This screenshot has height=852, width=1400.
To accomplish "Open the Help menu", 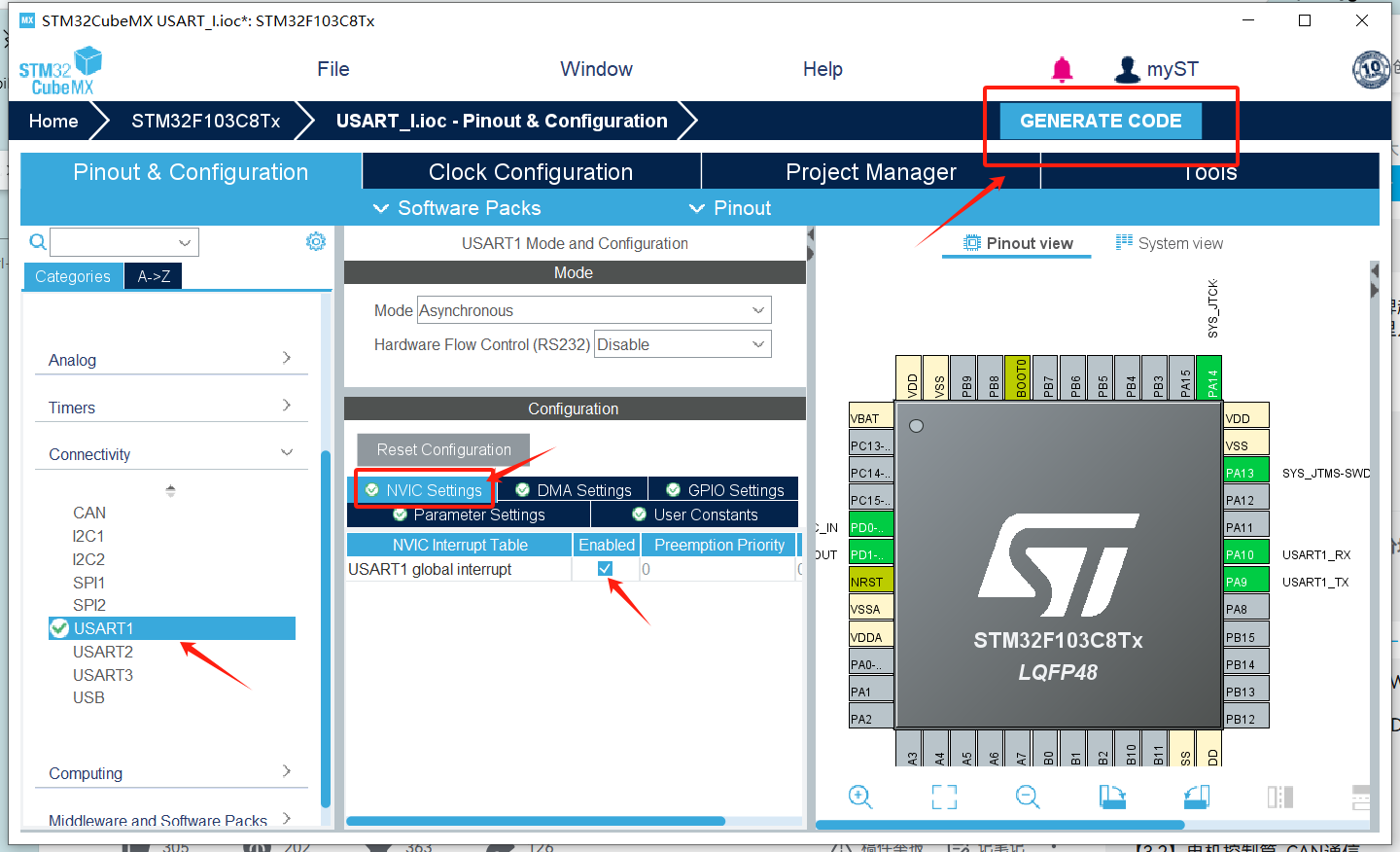I will pos(822,69).
